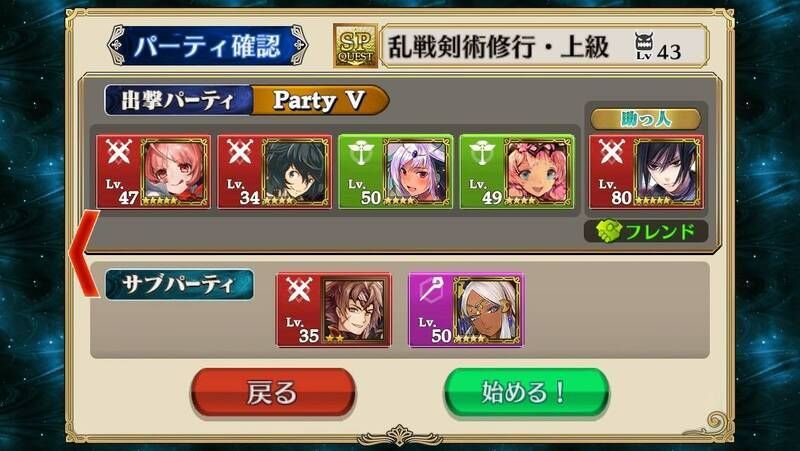Click the green 始める！ start button

pyautogui.click(x=526, y=393)
